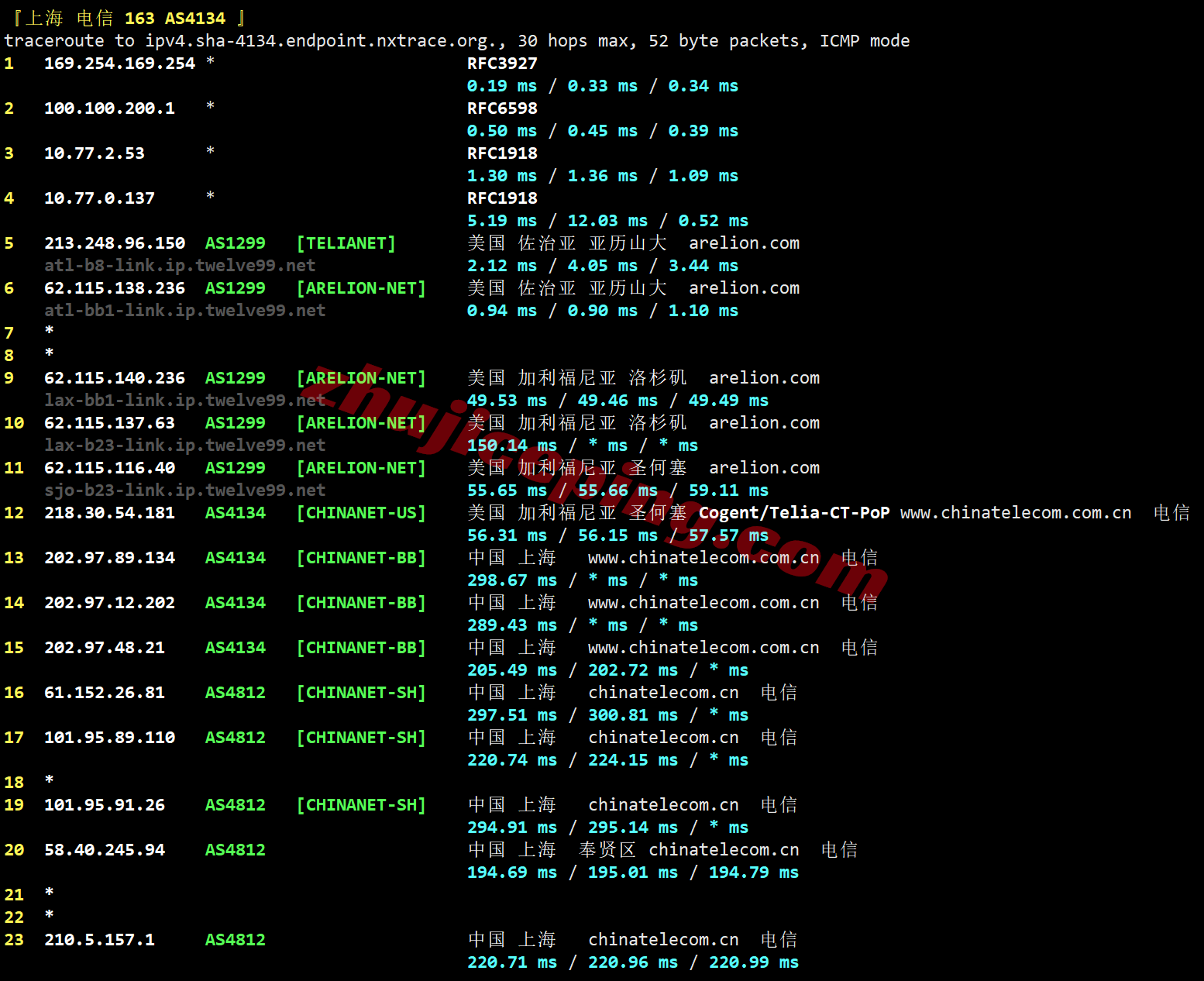Click hostname lax-b23-link.ip.twelve99.net
The width and height of the screenshot is (1204, 981).
point(184,446)
